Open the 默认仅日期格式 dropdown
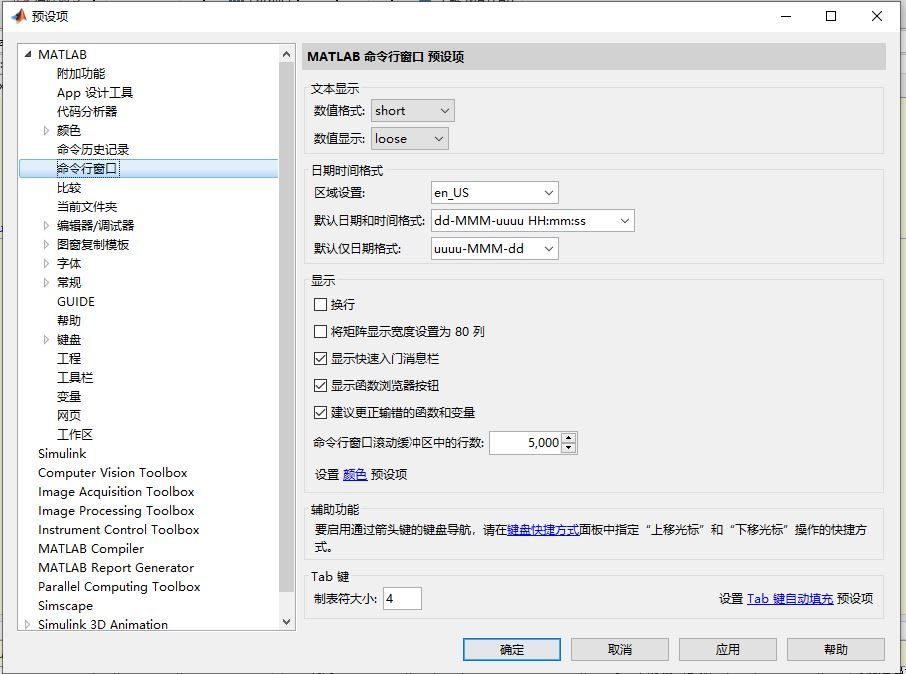The height and width of the screenshot is (674, 906). [x=495, y=249]
